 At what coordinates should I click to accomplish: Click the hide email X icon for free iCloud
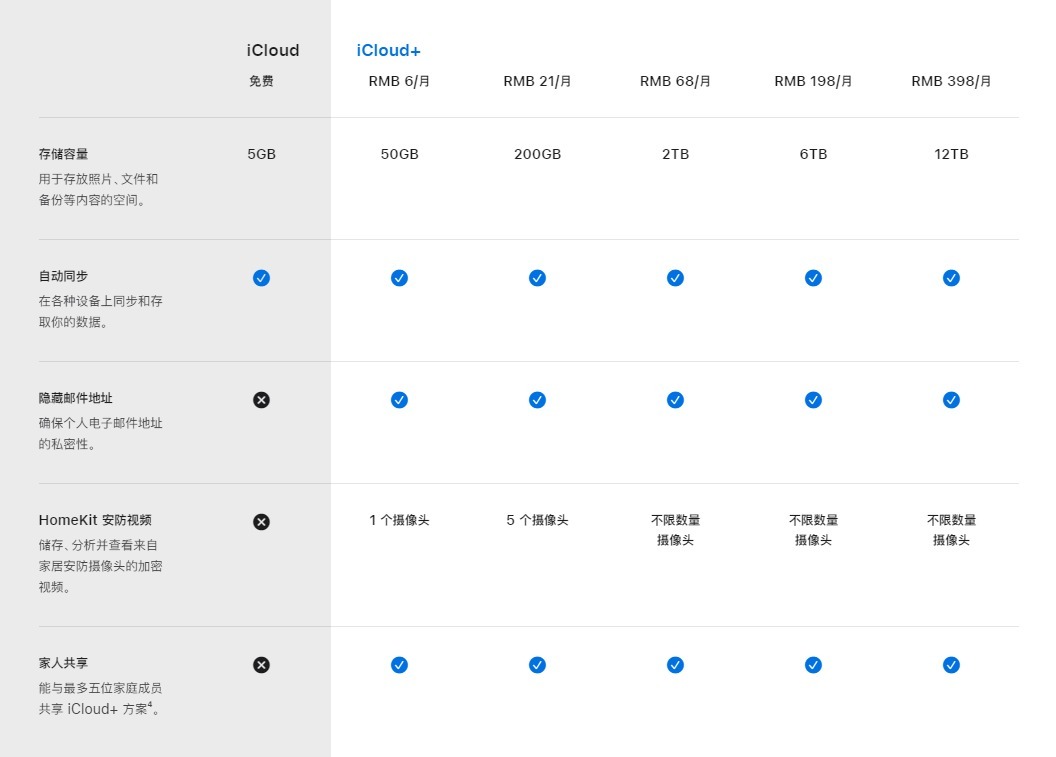(x=261, y=400)
